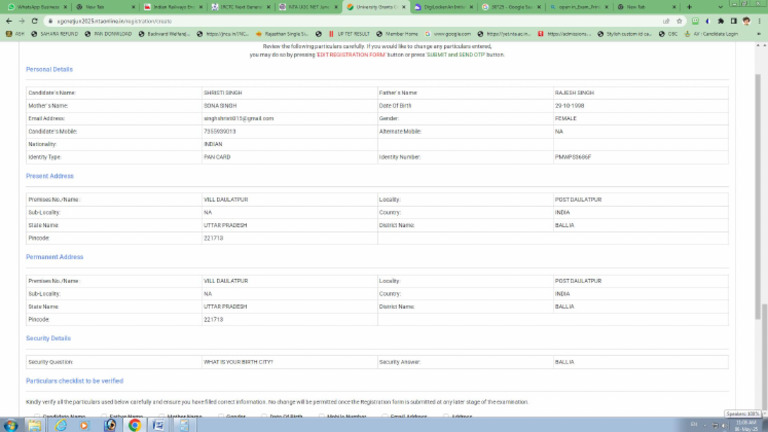
Task: Click the volume icon in system tray
Action: pyautogui.click(x=724, y=425)
